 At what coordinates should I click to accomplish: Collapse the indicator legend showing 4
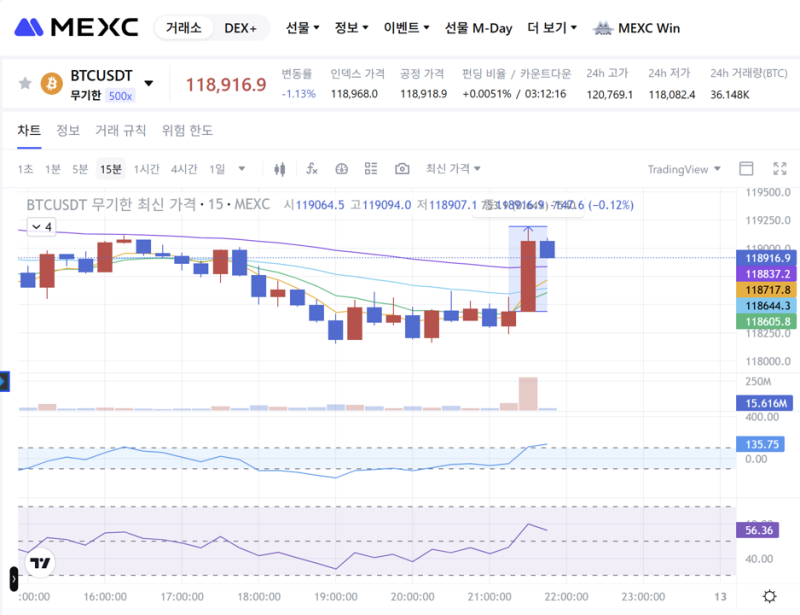(x=41, y=227)
